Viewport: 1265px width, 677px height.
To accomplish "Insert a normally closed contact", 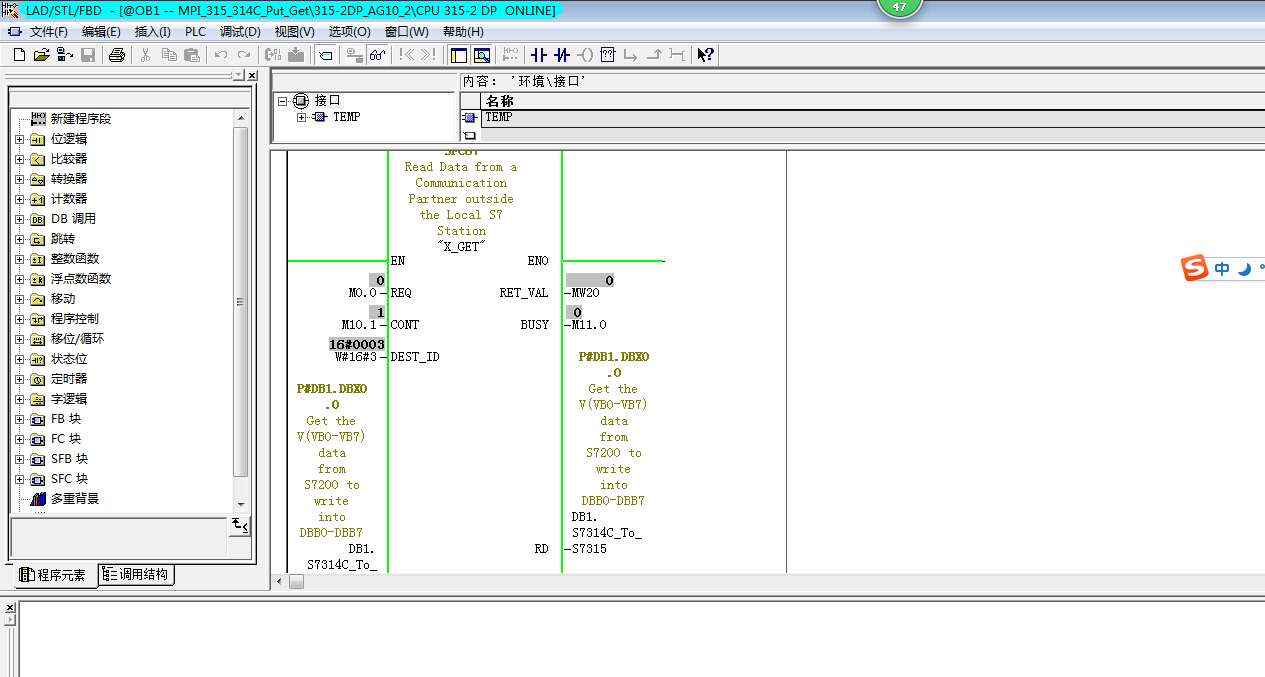I will click(562, 55).
